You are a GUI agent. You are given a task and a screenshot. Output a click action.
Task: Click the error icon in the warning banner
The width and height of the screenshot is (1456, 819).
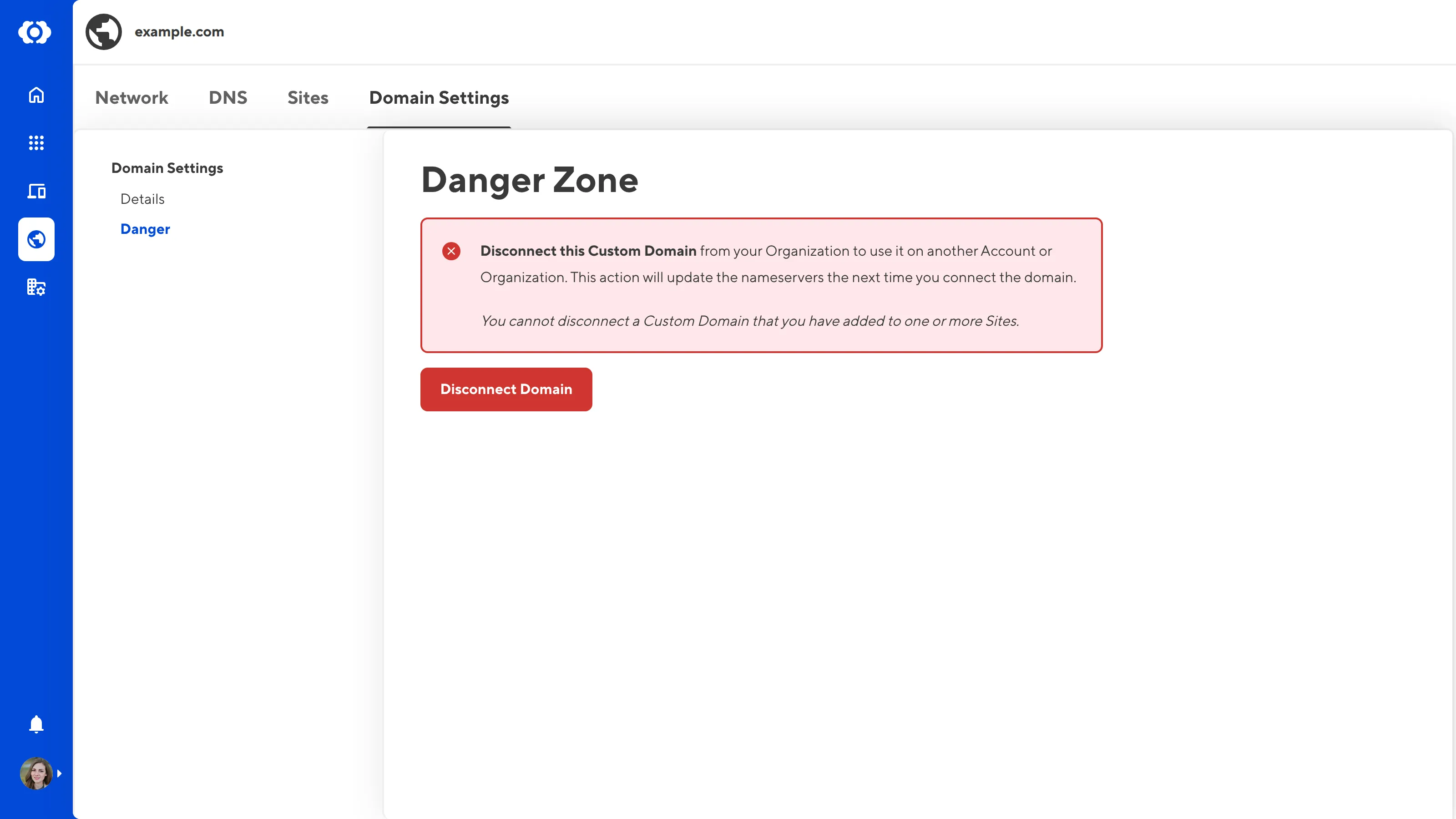click(451, 251)
